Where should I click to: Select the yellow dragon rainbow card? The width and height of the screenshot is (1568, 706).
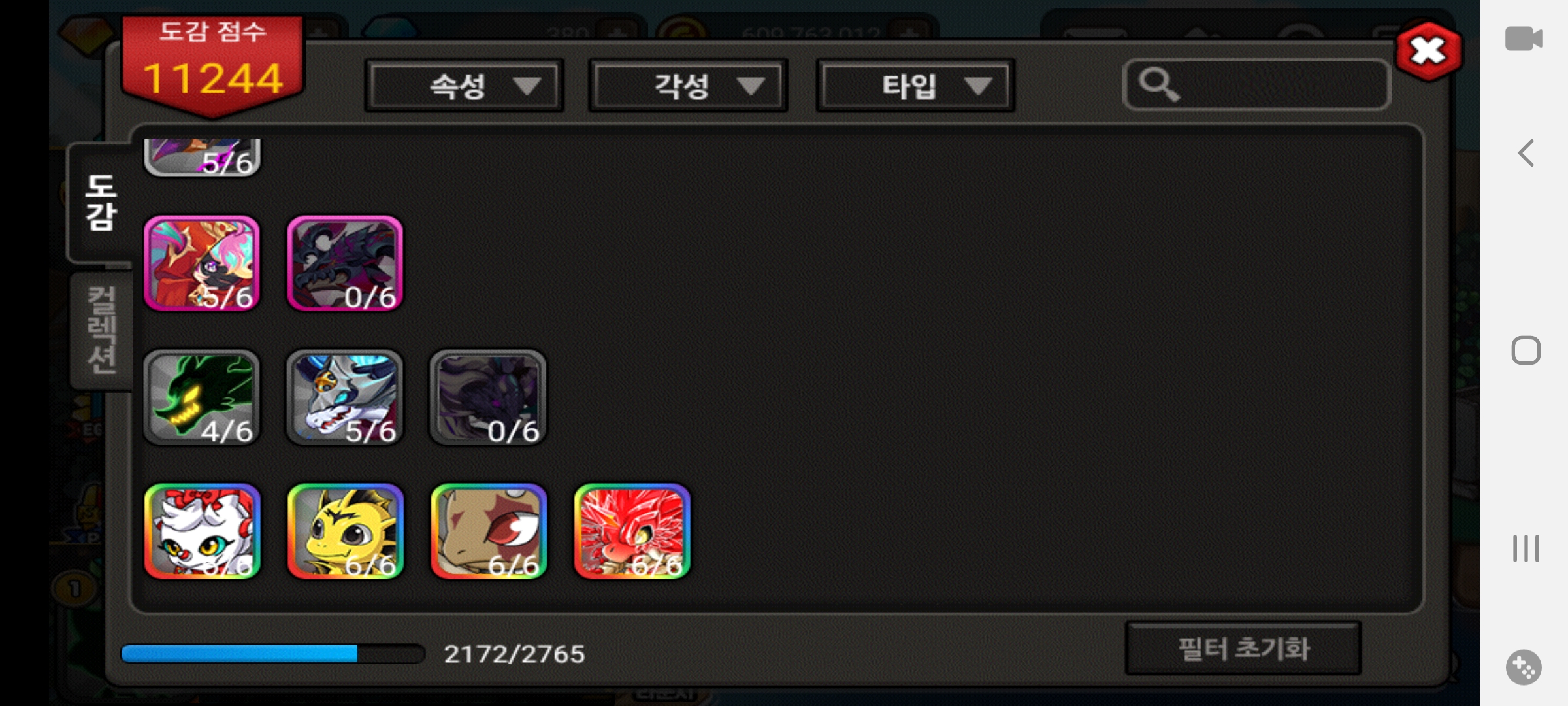tap(345, 531)
